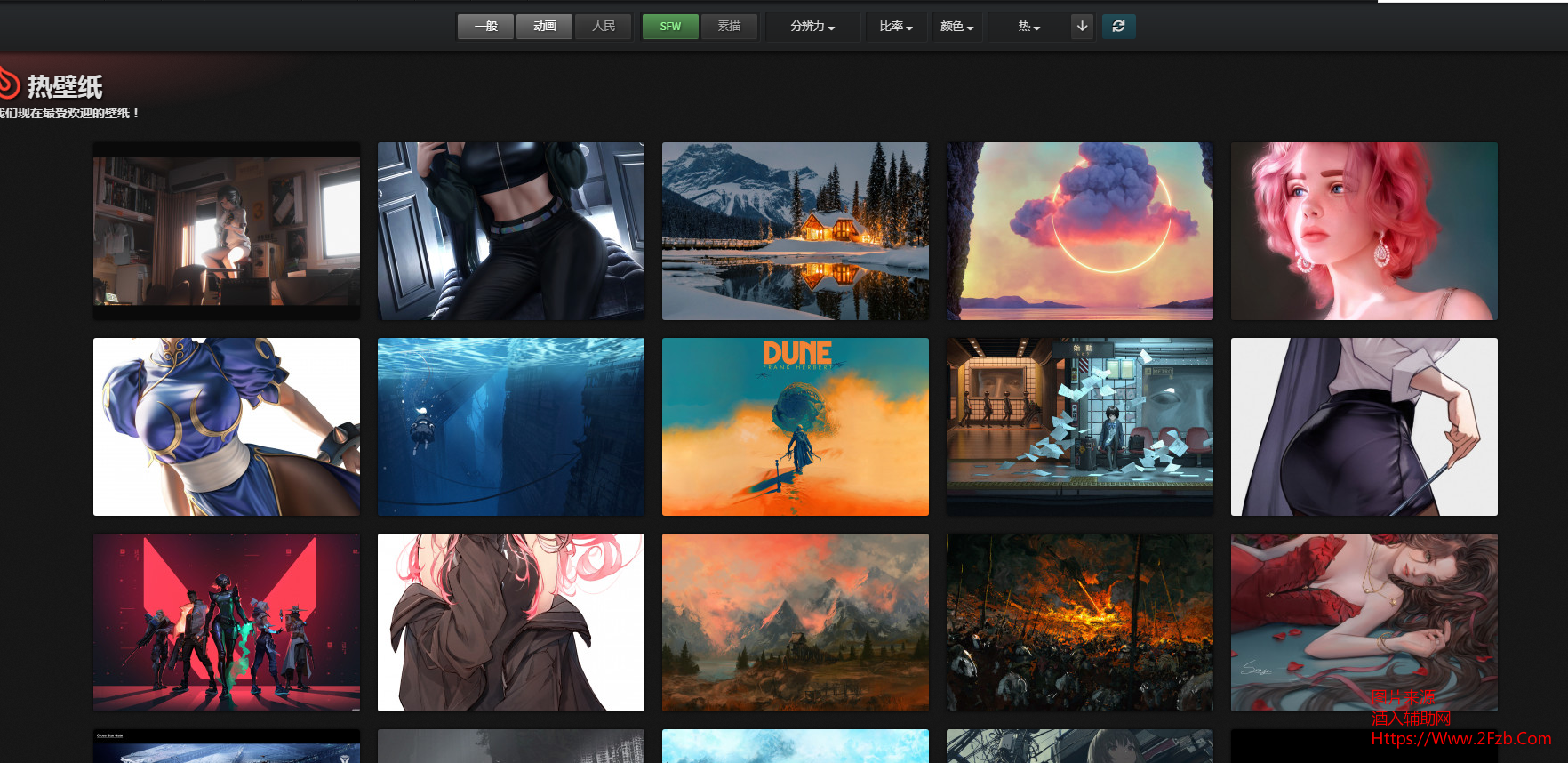Open the underwater diver wallpaper
Screen dimensions: 1568x763
click(x=510, y=427)
